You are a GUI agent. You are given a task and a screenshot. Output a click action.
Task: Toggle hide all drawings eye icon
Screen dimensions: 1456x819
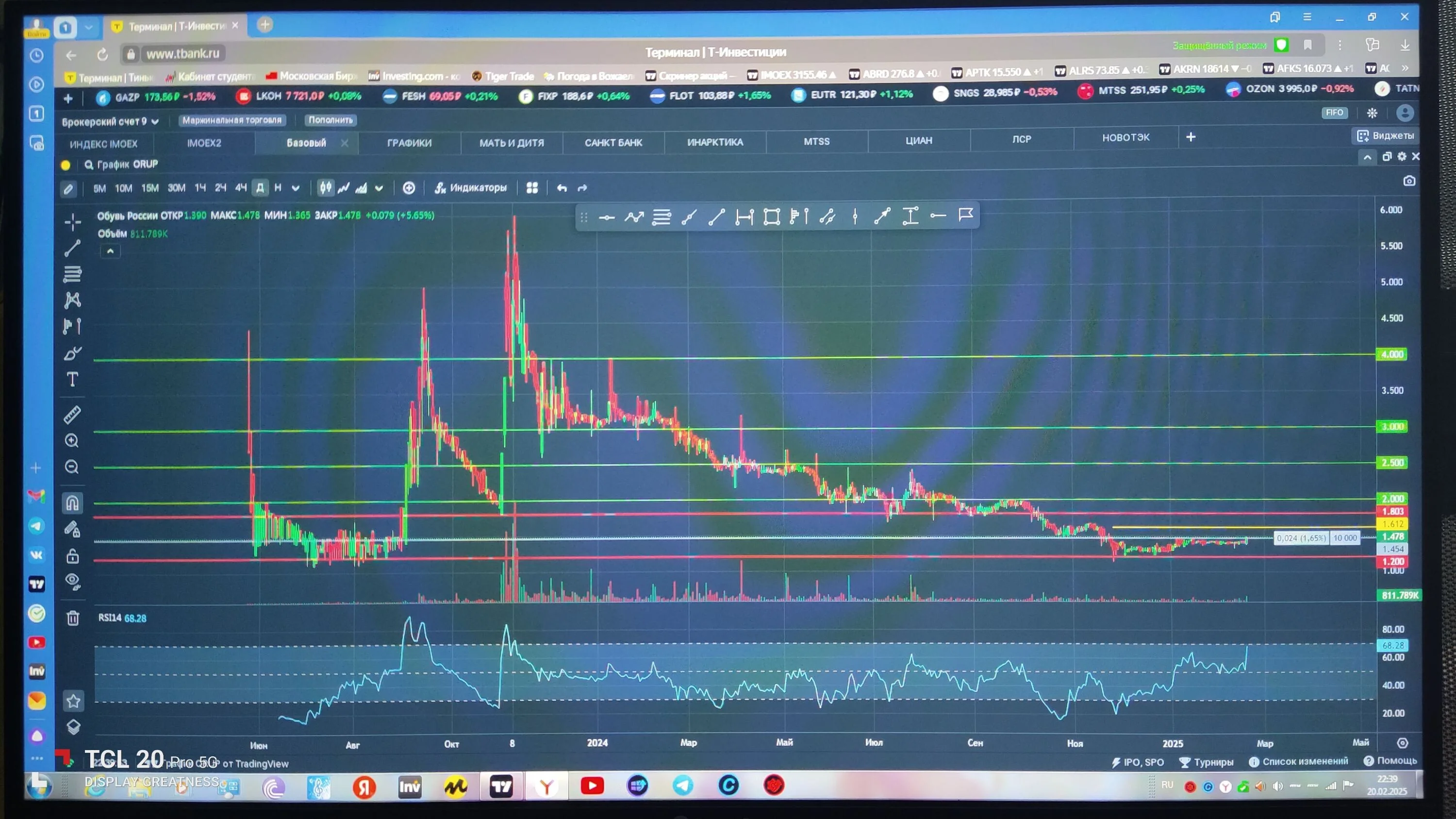point(72,582)
